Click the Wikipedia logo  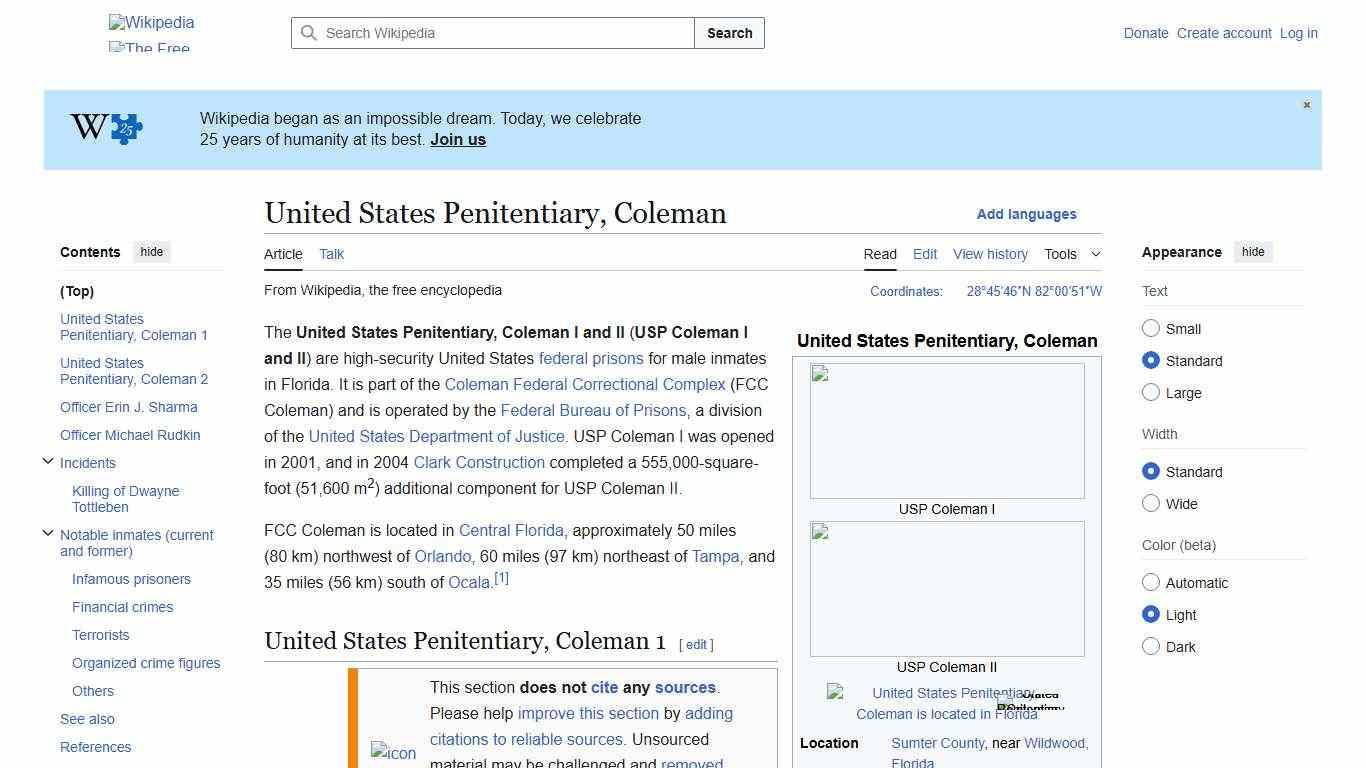point(151,22)
